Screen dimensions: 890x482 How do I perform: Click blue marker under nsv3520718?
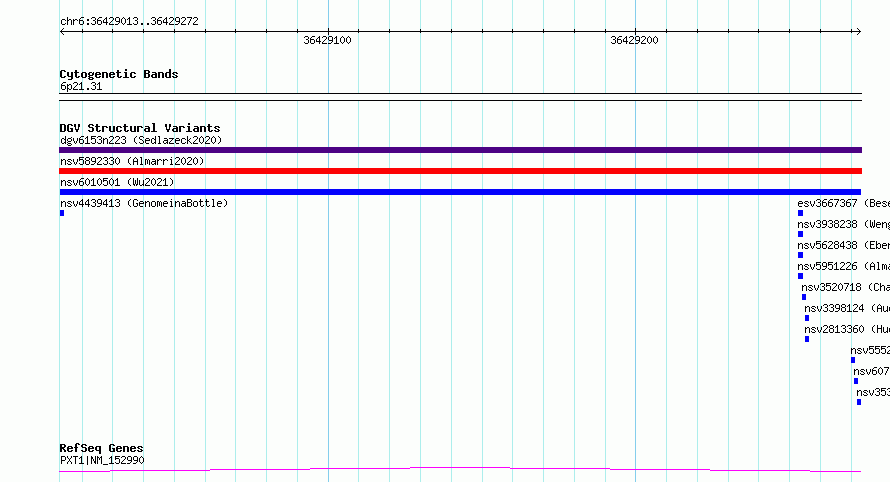(x=804, y=297)
